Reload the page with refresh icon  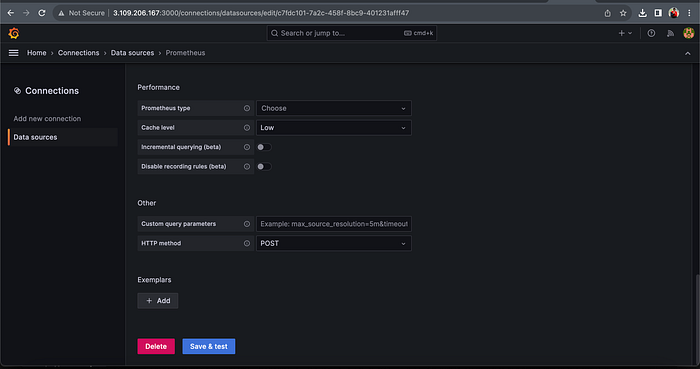pos(42,13)
